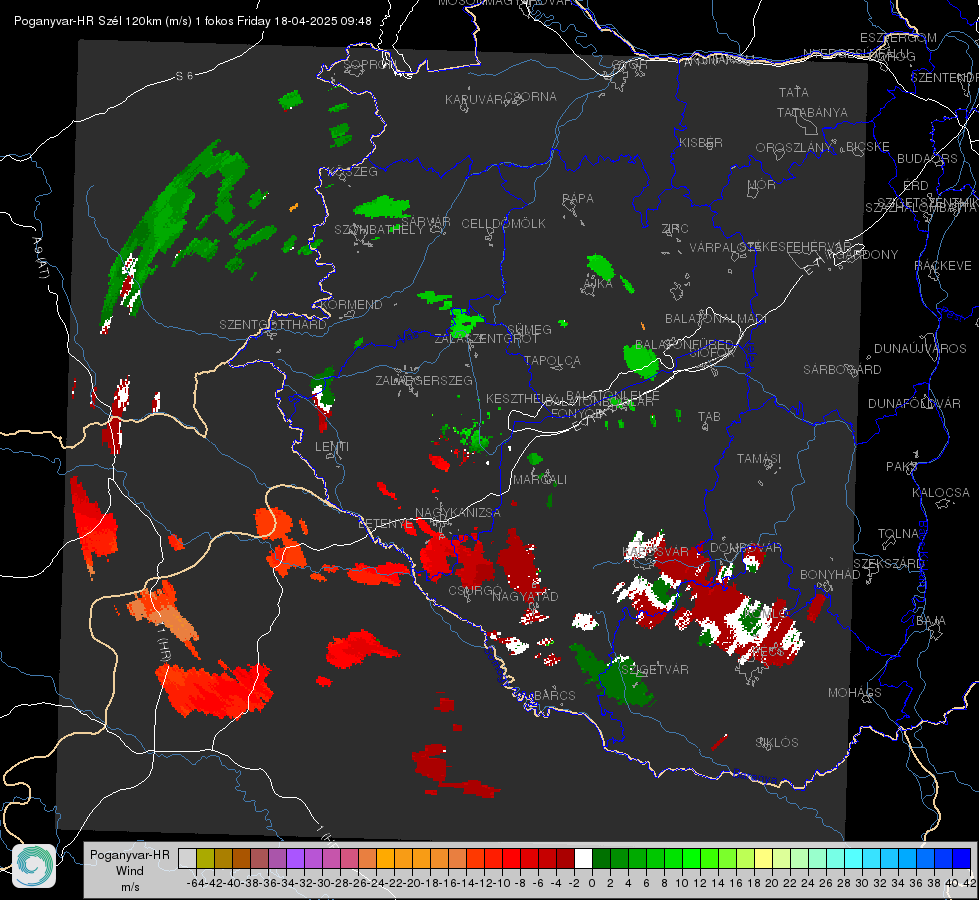Select the white swatch between -2 and 0
The image size is (979, 900).
(x=583, y=859)
